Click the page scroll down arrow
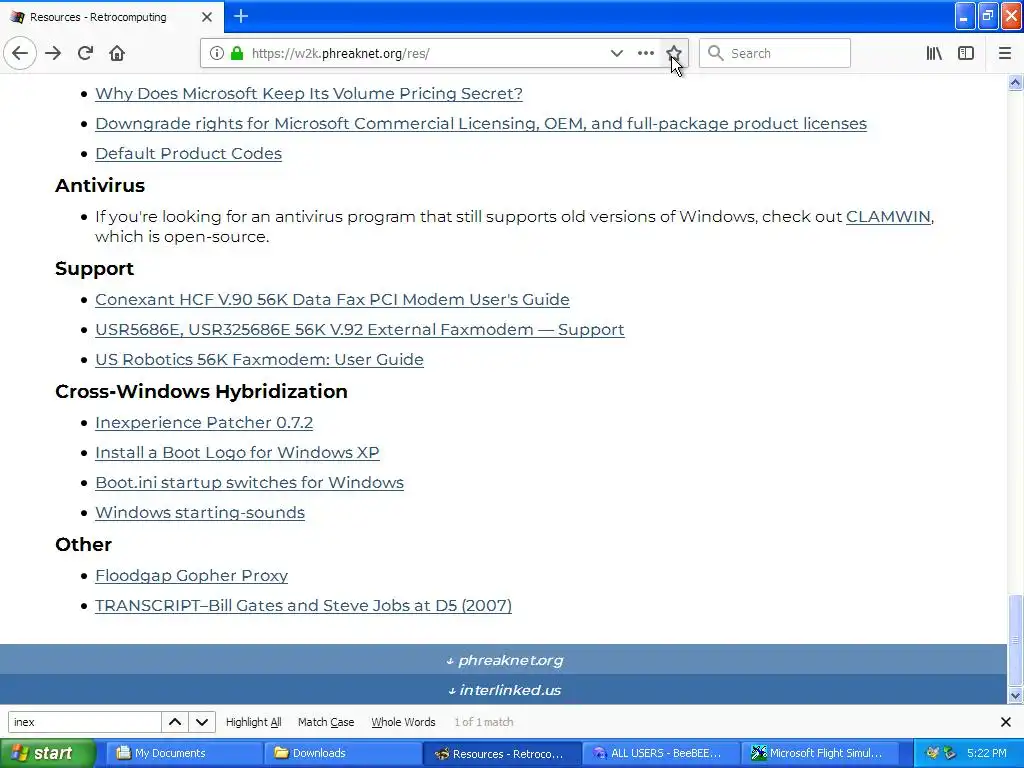This screenshot has height=768, width=1024. click(1015, 695)
